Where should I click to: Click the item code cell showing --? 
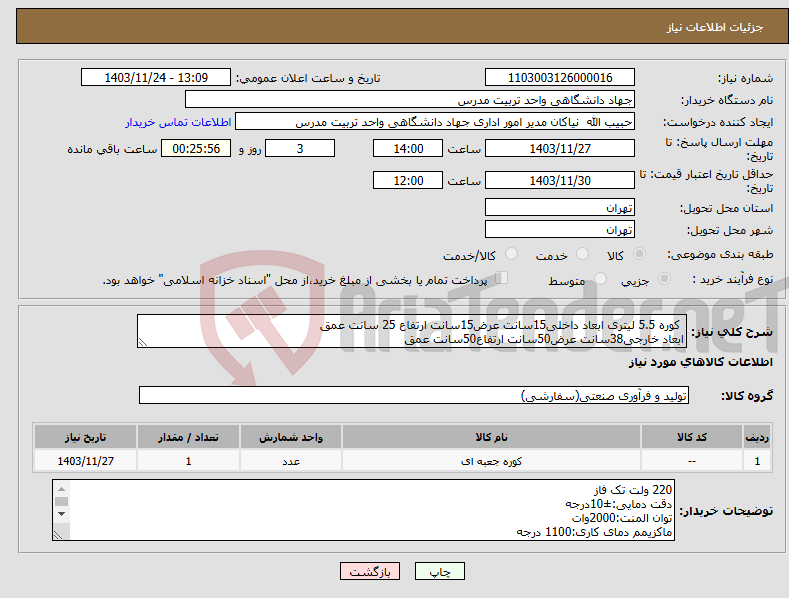(692, 461)
